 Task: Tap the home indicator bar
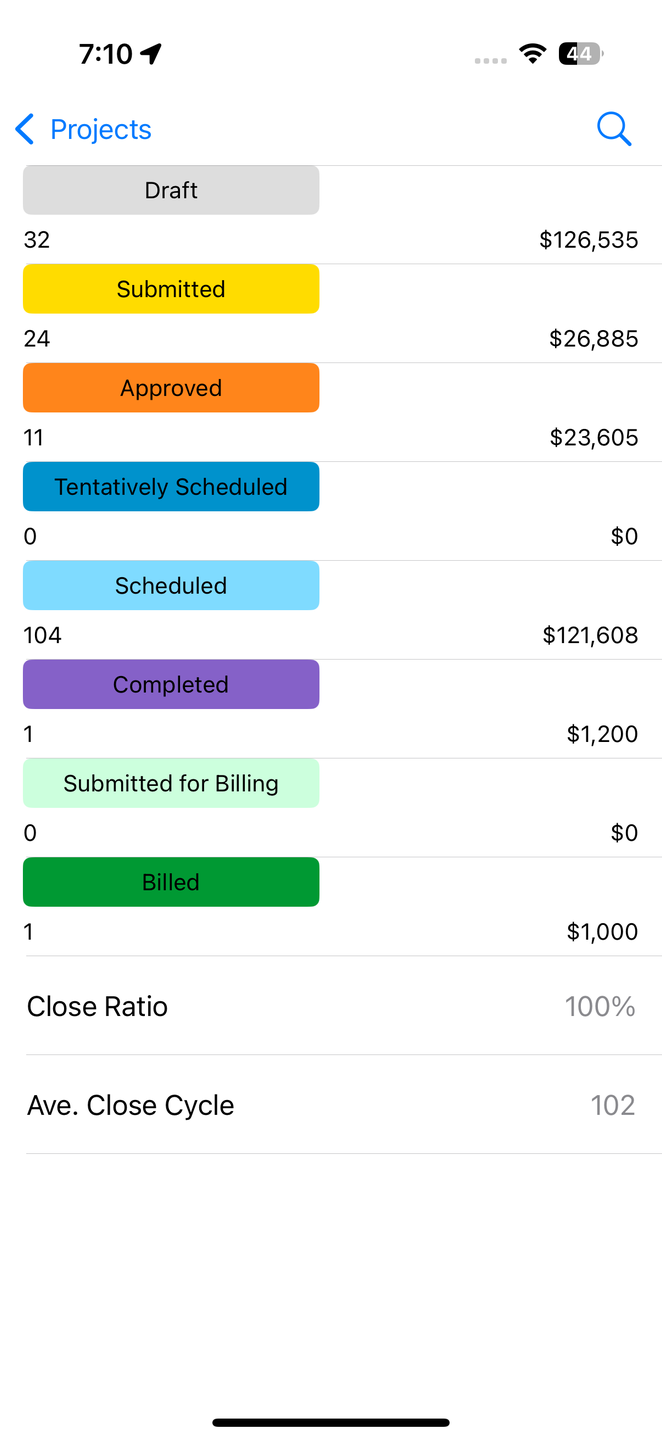(x=331, y=1422)
